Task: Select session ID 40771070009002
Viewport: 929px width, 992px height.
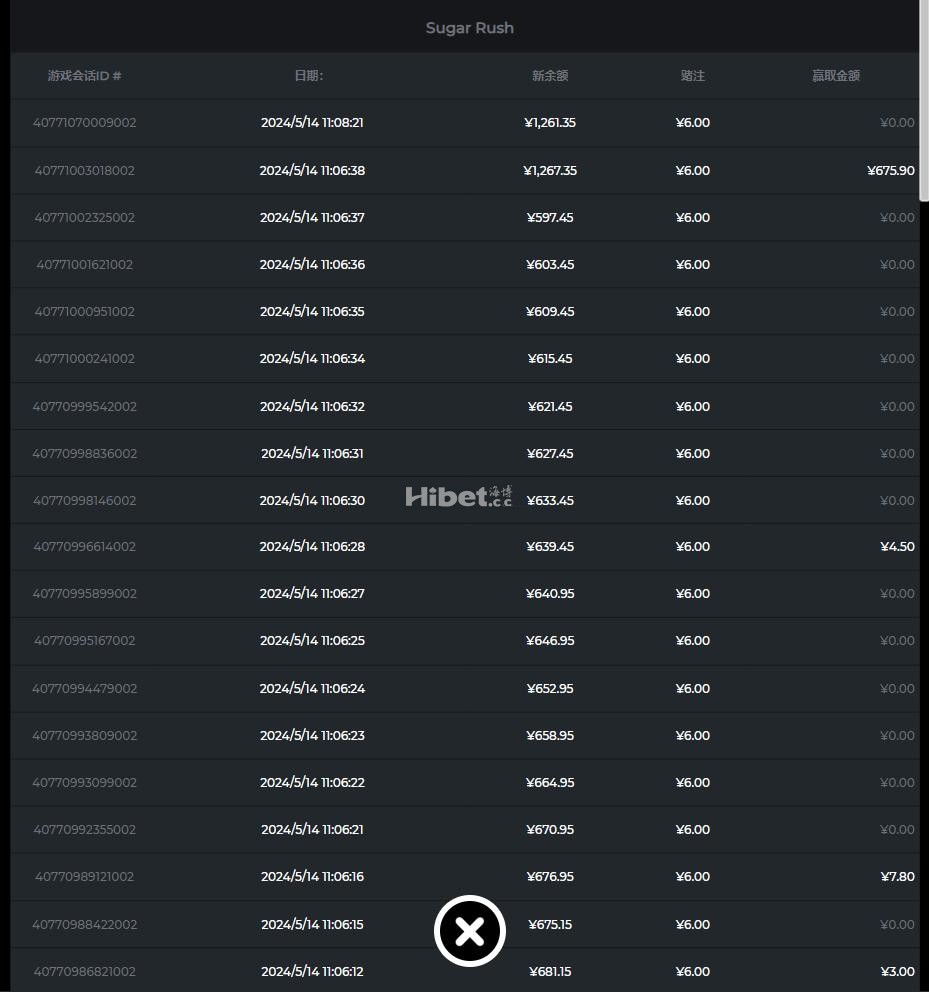Action: tap(85, 123)
